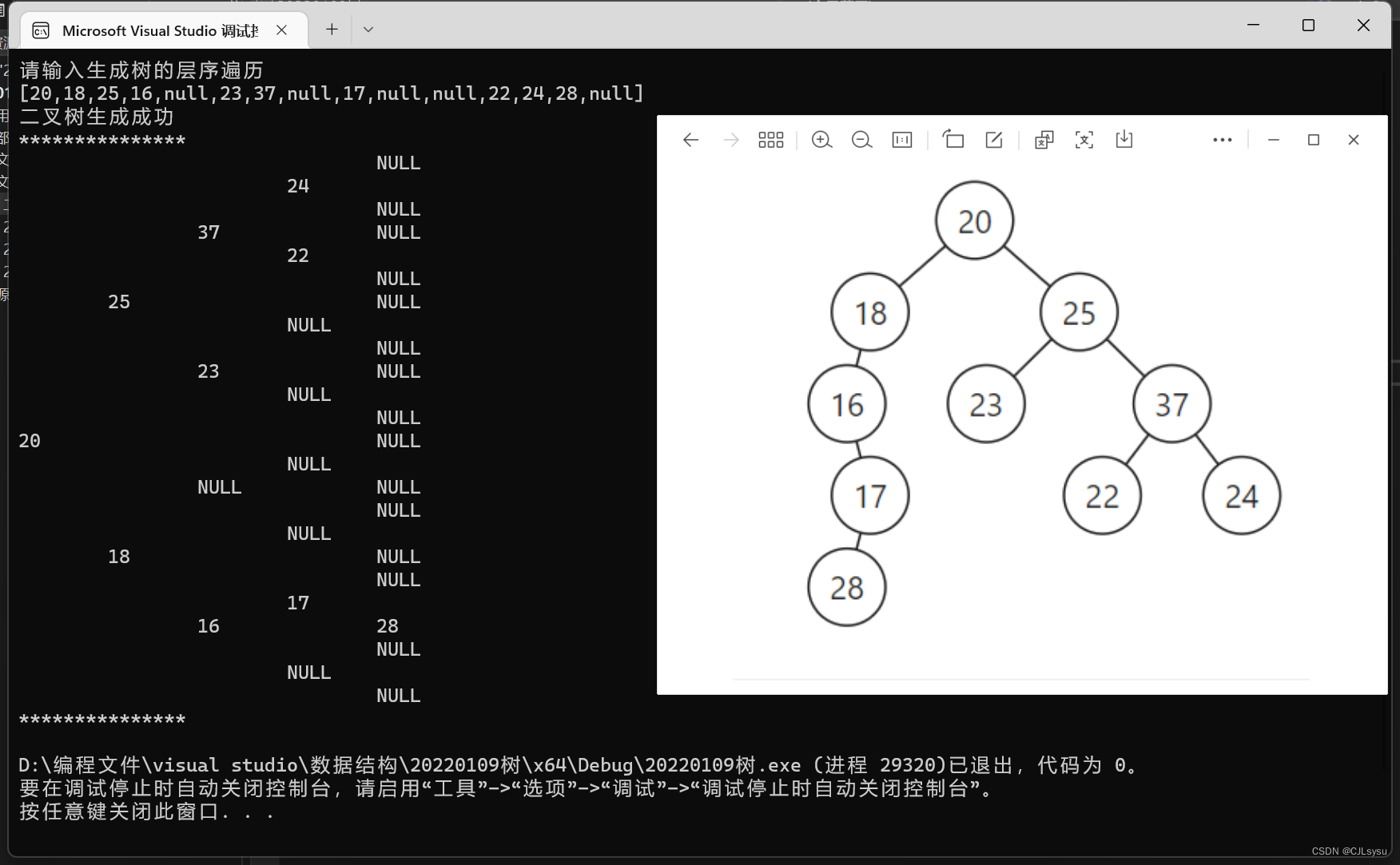The image size is (1400, 865).
Task: Zoom in on the binary tree image
Action: point(821,140)
